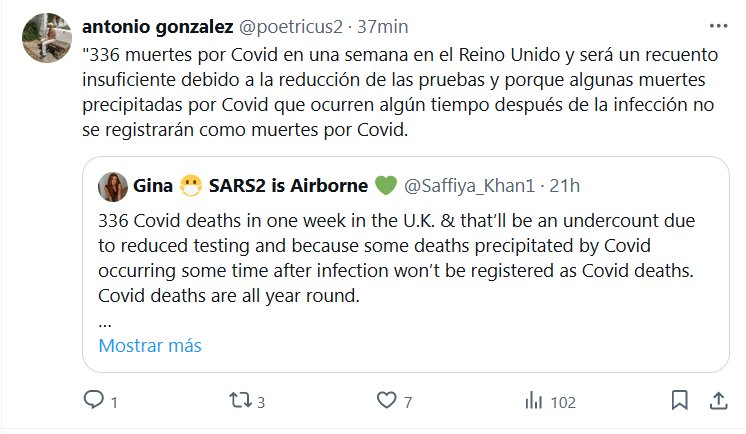Click the Spanish tweet text body
The image size is (746, 434).
coord(400,95)
